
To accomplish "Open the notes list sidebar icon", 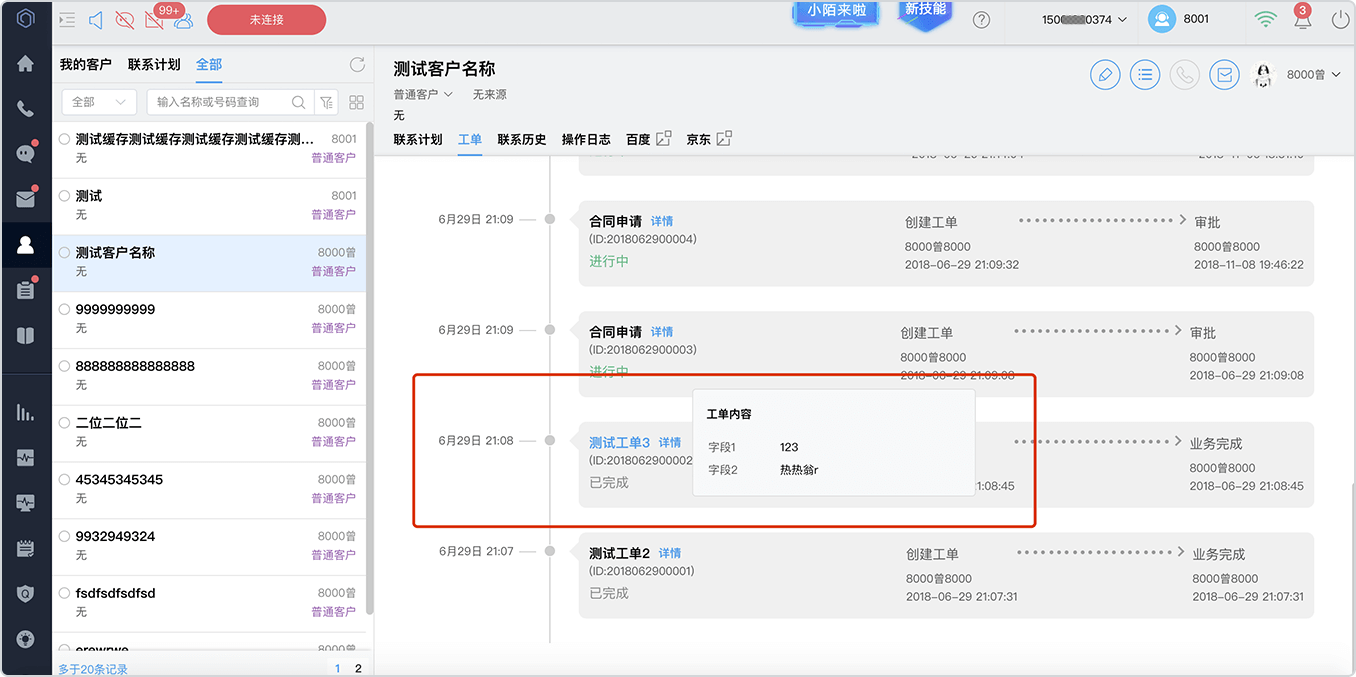I will click(25, 548).
